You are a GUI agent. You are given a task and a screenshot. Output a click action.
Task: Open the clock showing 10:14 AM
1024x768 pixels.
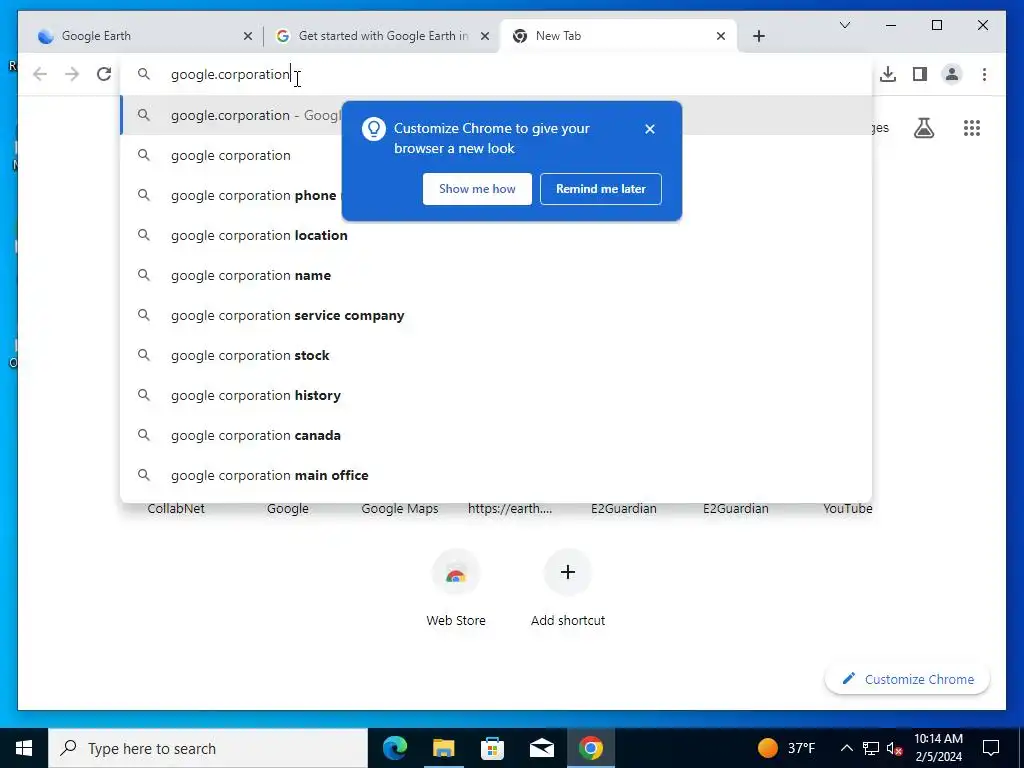pyautogui.click(x=938, y=748)
